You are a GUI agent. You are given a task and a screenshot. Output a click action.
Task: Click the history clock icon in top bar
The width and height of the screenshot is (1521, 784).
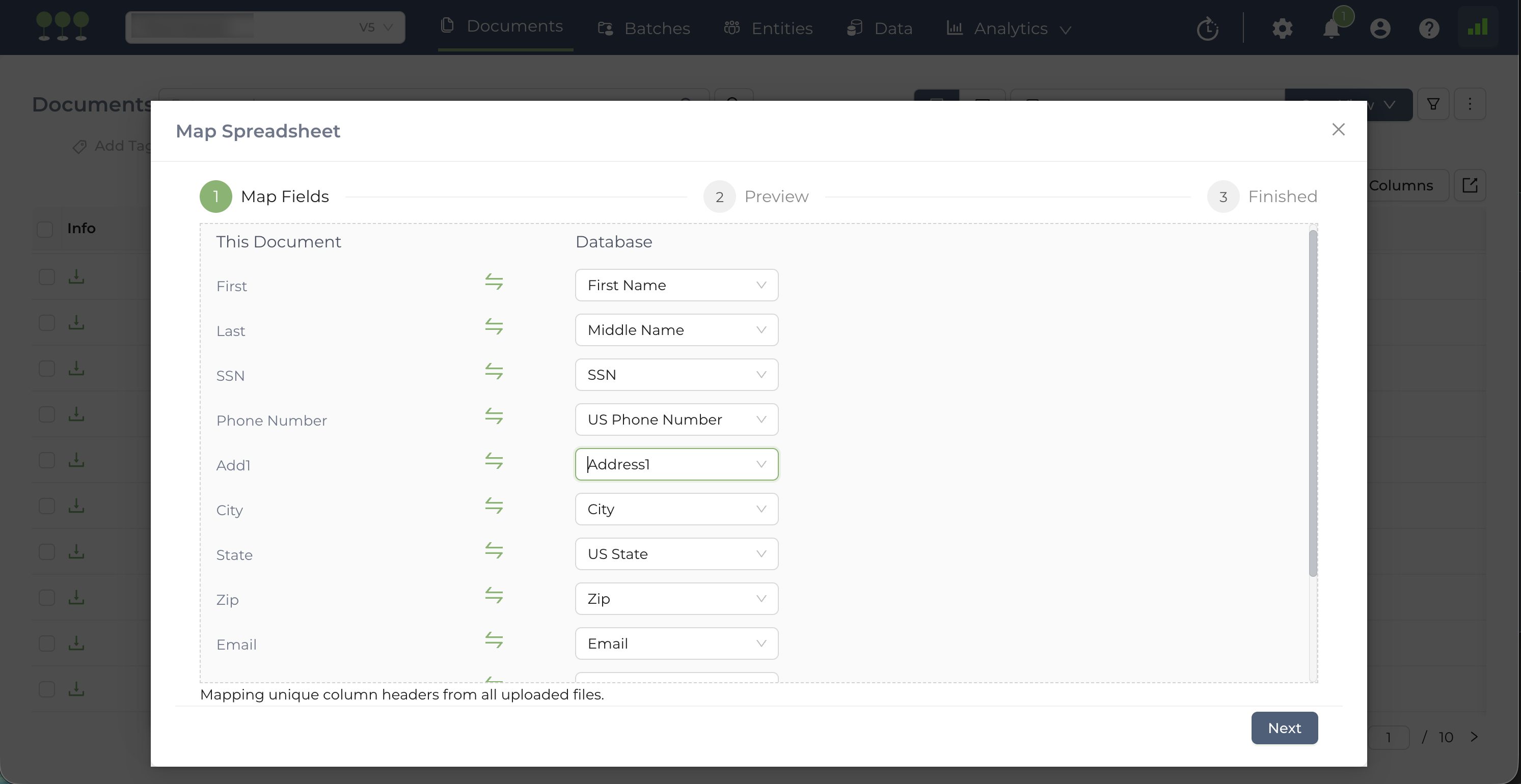point(1207,29)
